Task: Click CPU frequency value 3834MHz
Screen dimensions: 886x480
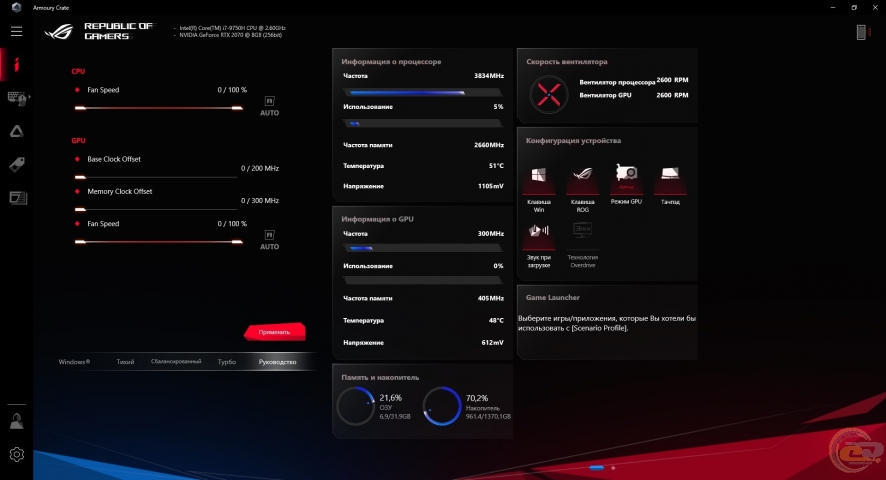Action: (489, 76)
